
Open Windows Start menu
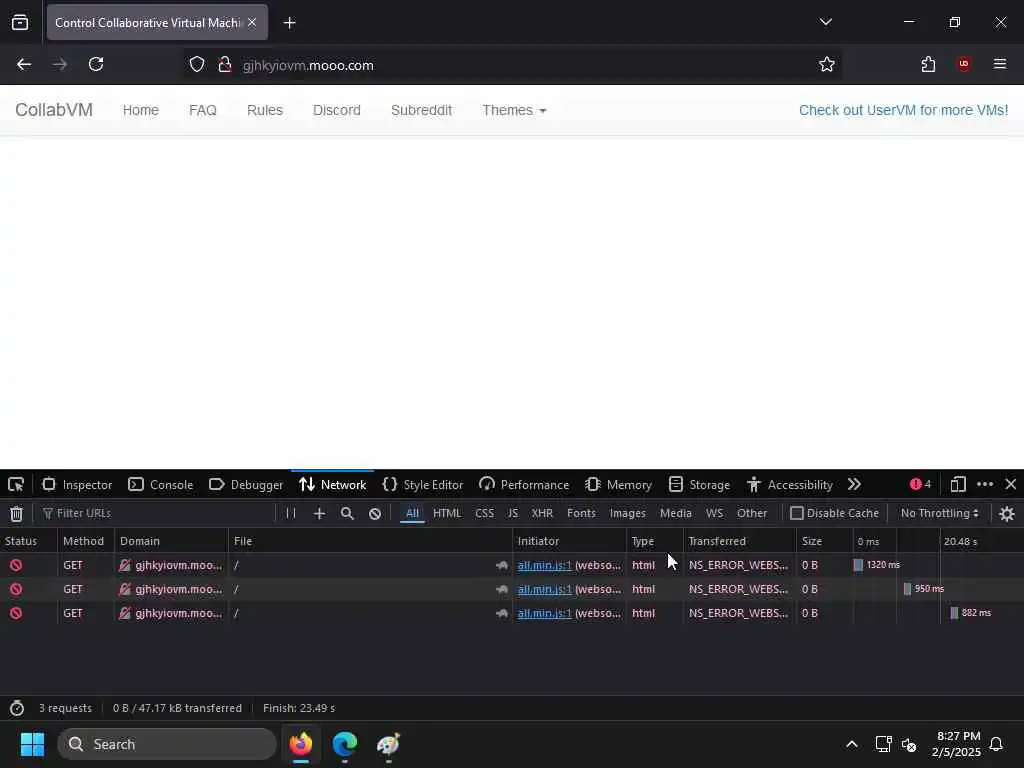32,744
